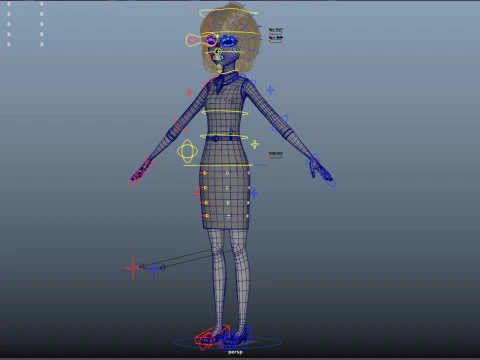Select the red box foot control
This screenshot has height=360, width=480.
pyautogui.click(x=212, y=337)
